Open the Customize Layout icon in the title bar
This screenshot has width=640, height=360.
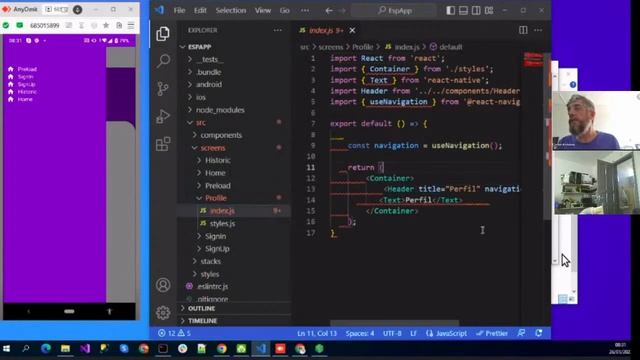click(x=489, y=11)
